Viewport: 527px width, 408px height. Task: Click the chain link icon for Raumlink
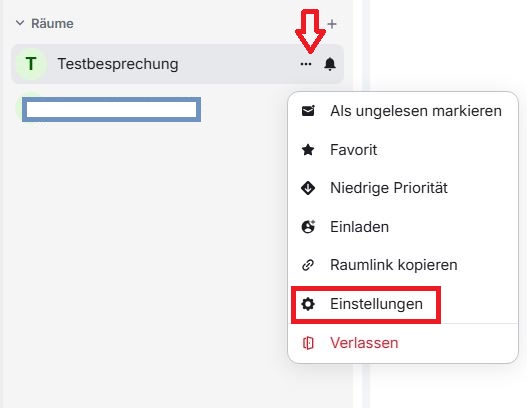[x=308, y=265]
